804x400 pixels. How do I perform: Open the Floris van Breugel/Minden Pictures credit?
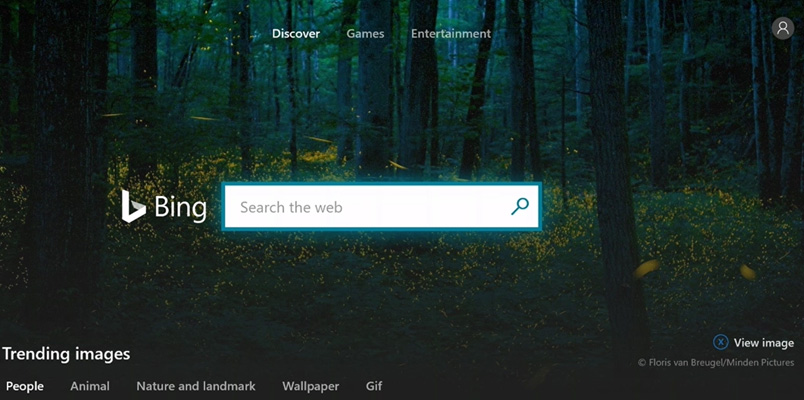pos(720,363)
